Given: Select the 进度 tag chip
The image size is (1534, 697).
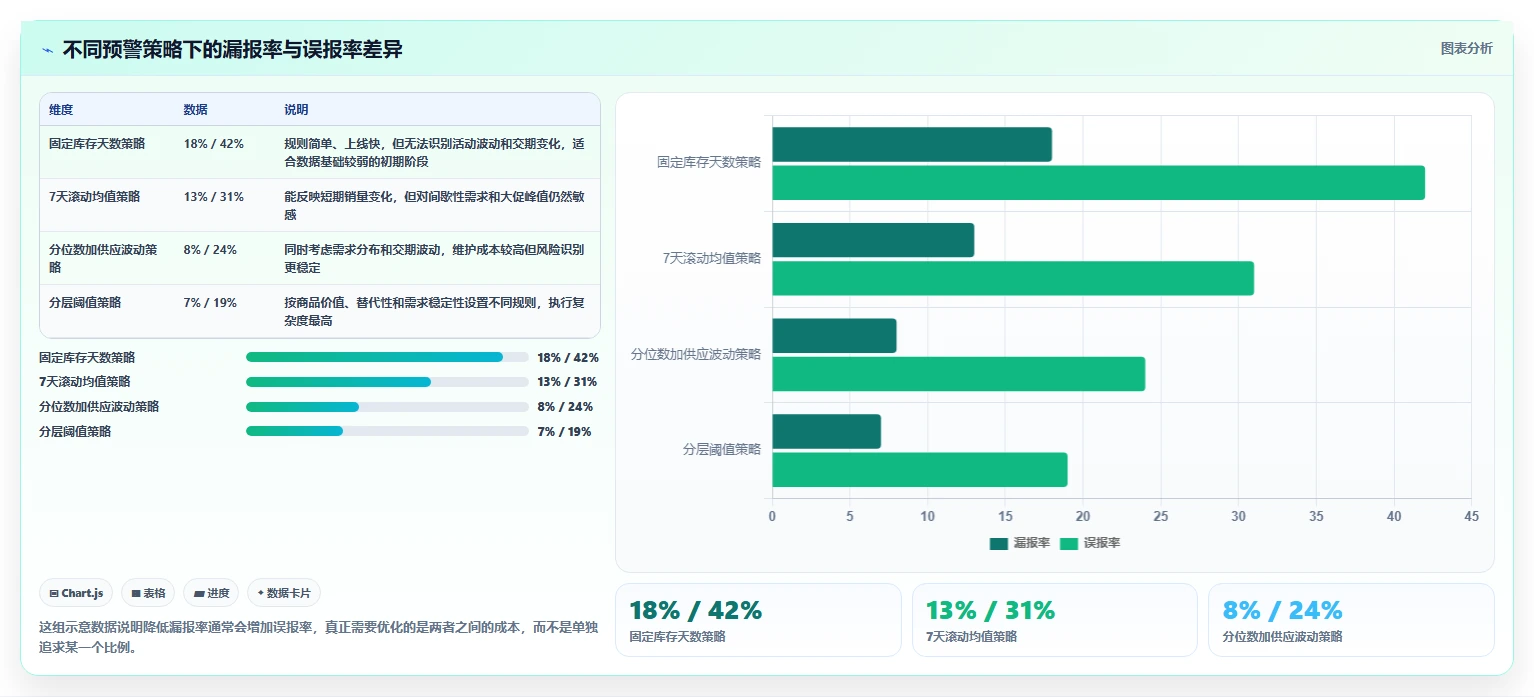Looking at the screenshot, I should click(x=211, y=593).
